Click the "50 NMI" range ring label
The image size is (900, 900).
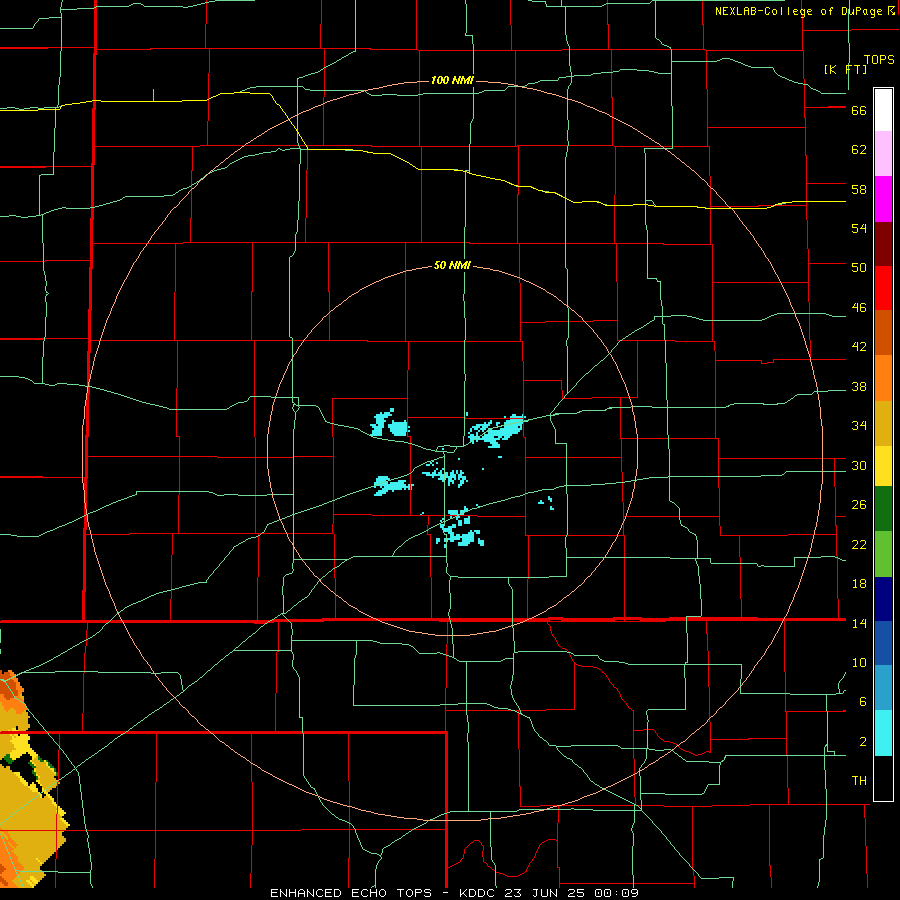pyautogui.click(x=452, y=265)
